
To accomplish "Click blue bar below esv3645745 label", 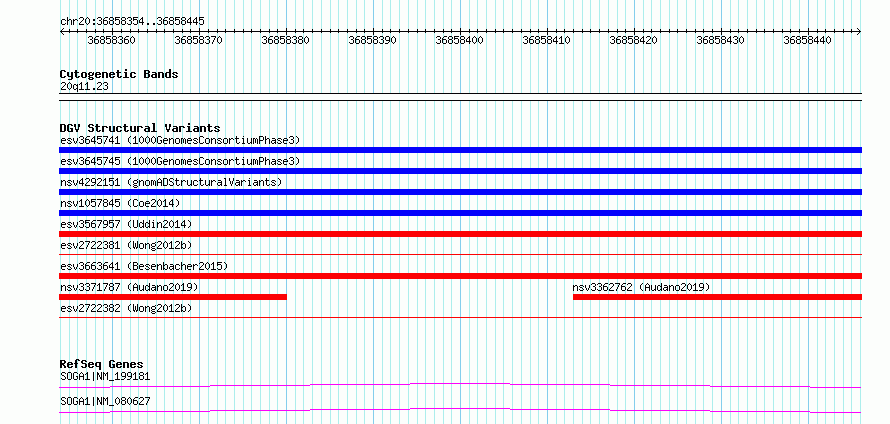I will [x=460, y=171].
